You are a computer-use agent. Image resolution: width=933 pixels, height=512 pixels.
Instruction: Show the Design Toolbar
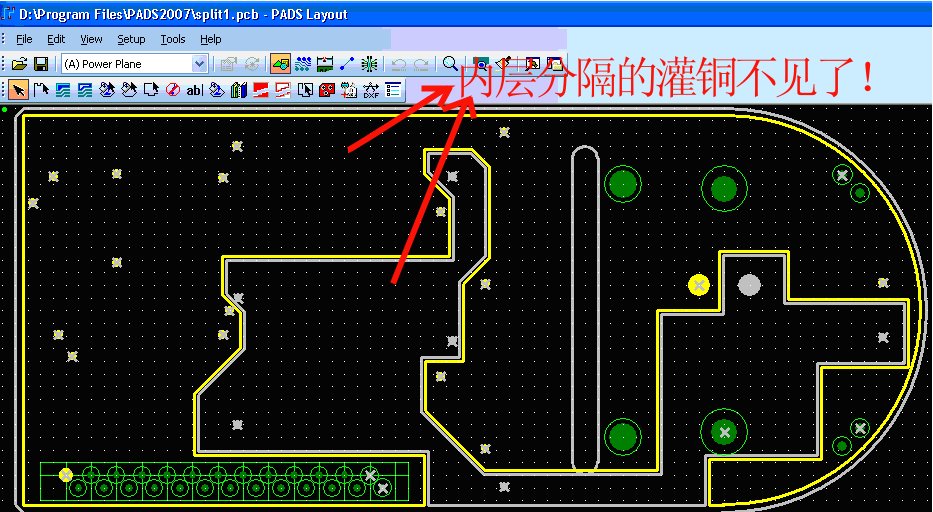pos(303,64)
